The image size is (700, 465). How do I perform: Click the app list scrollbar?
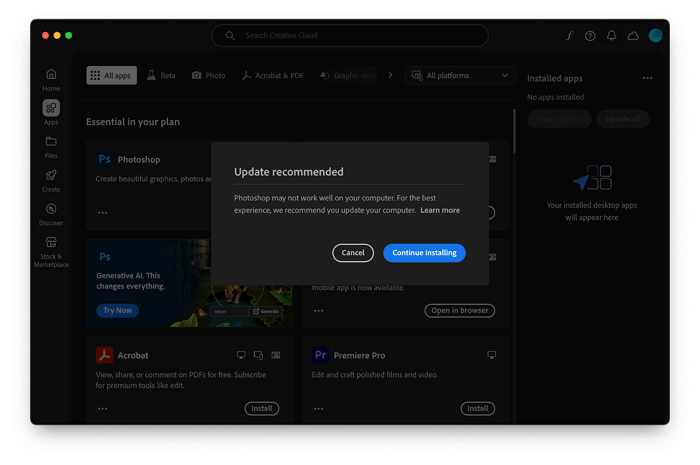click(514, 130)
